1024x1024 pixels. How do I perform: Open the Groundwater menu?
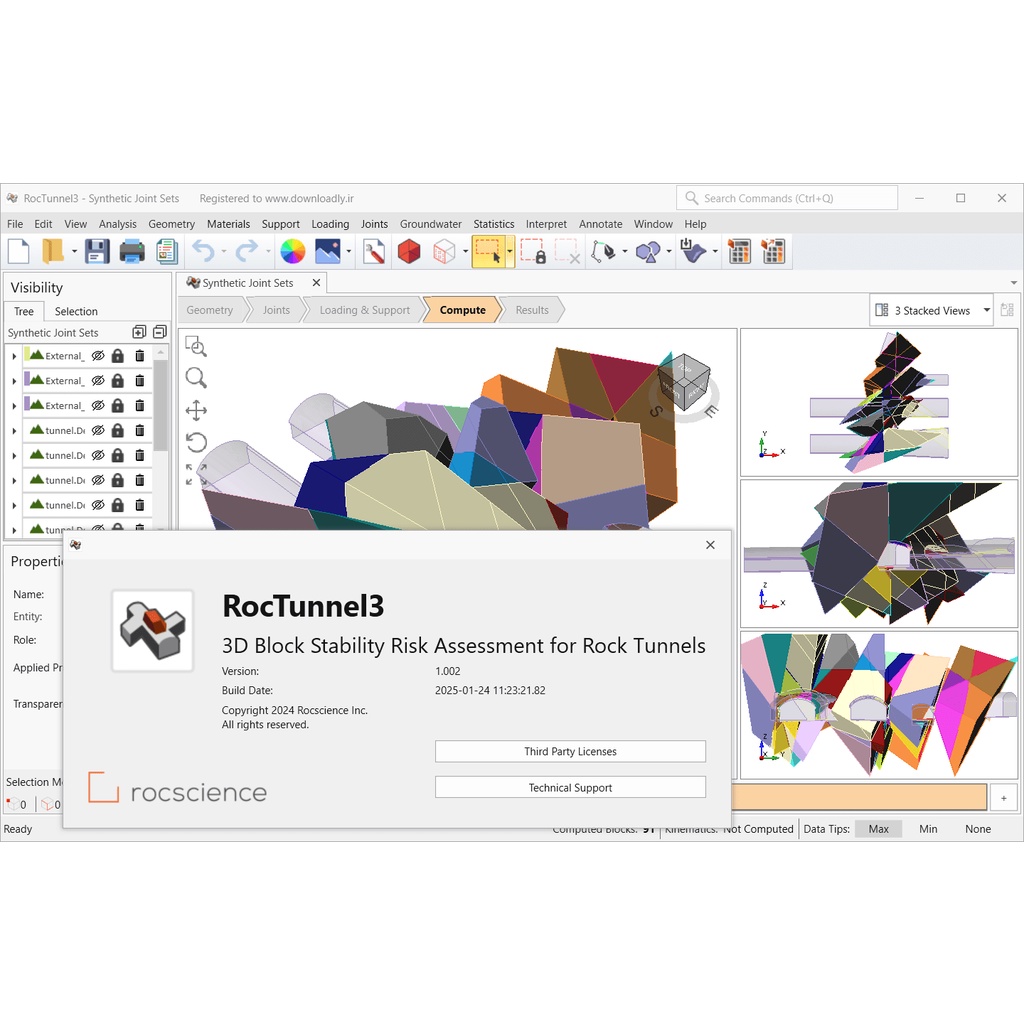pos(430,224)
